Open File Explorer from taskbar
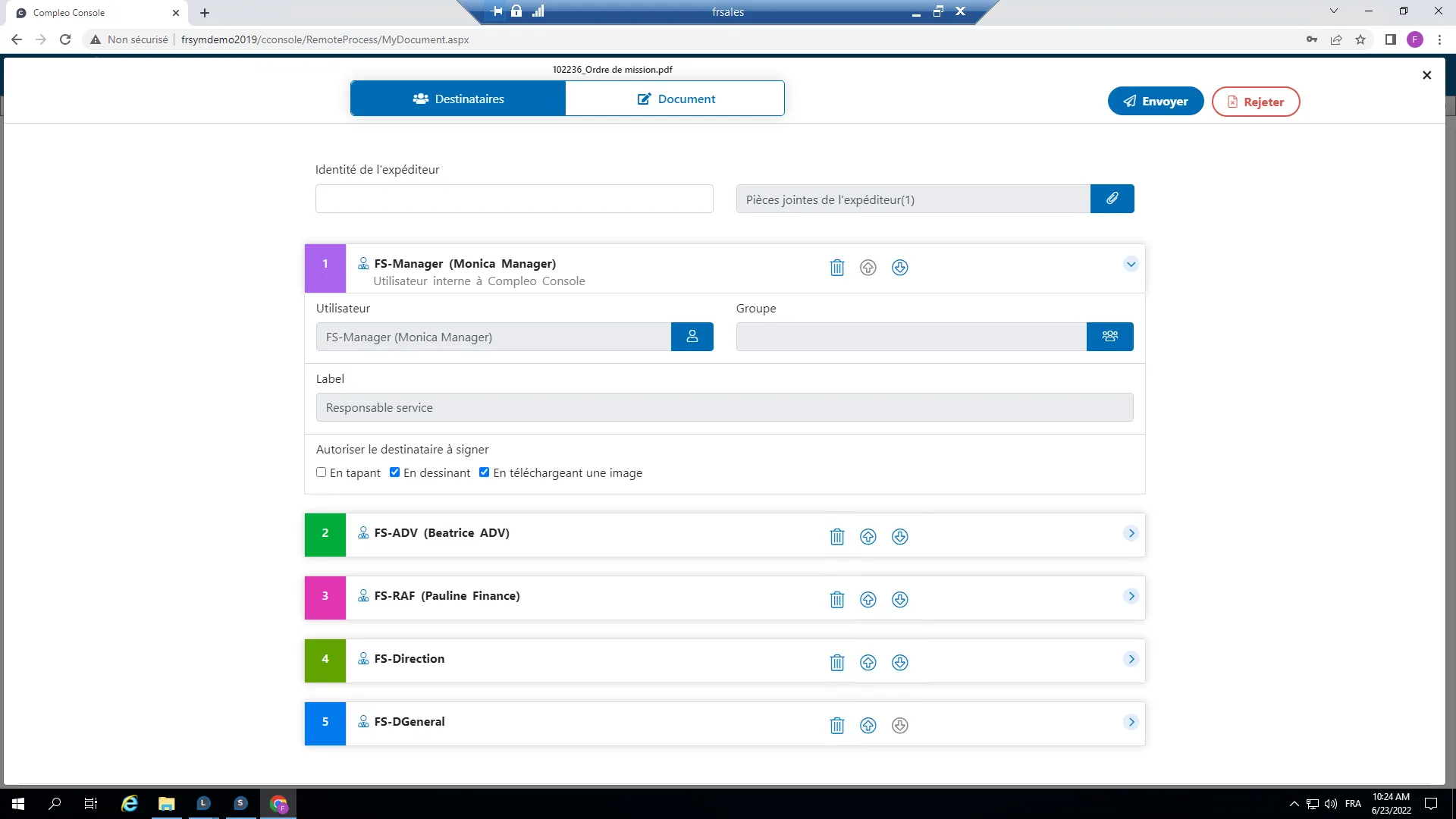Viewport: 1456px width, 819px height. tap(166, 804)
